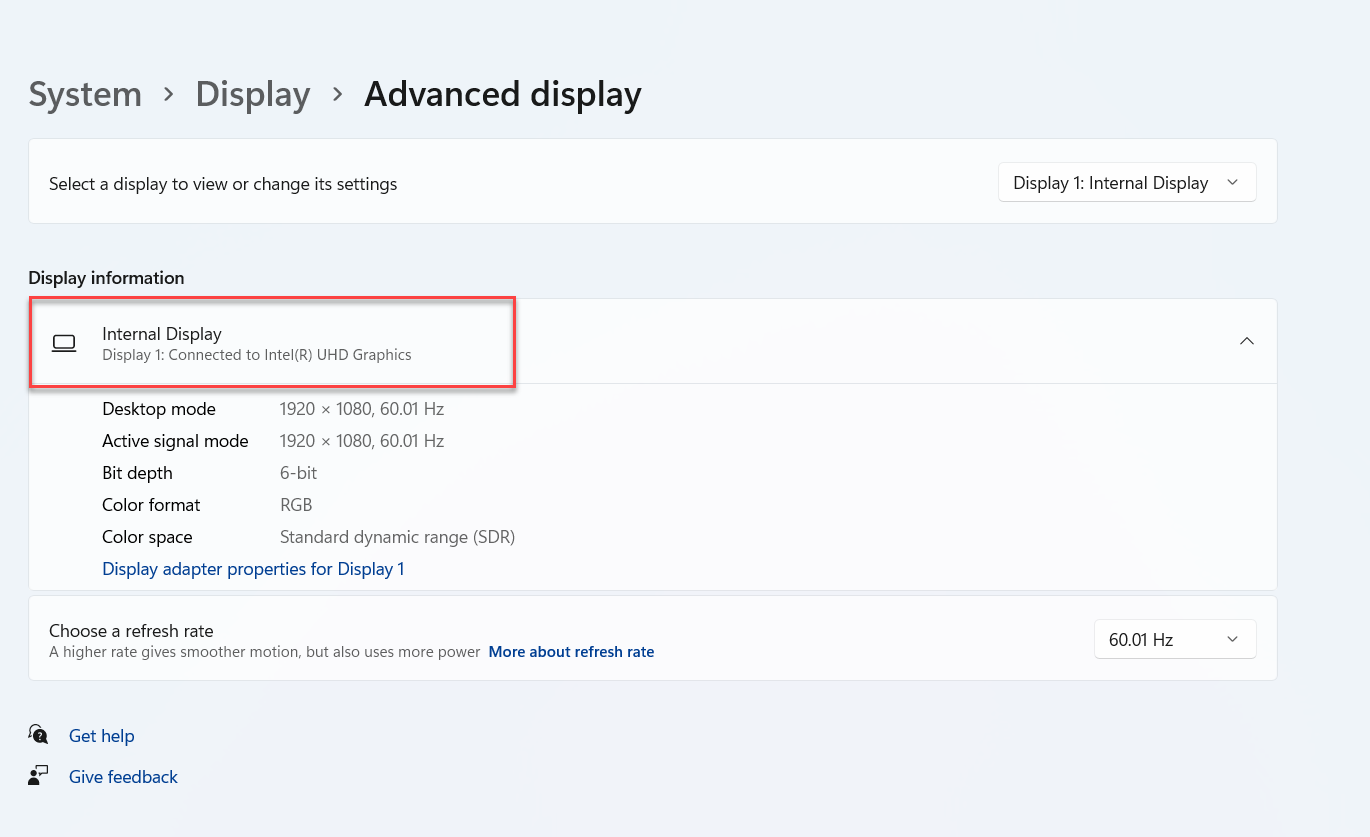Click the Get help headset icon
The image size is (1370, 837).
click(x=38, y=735)
